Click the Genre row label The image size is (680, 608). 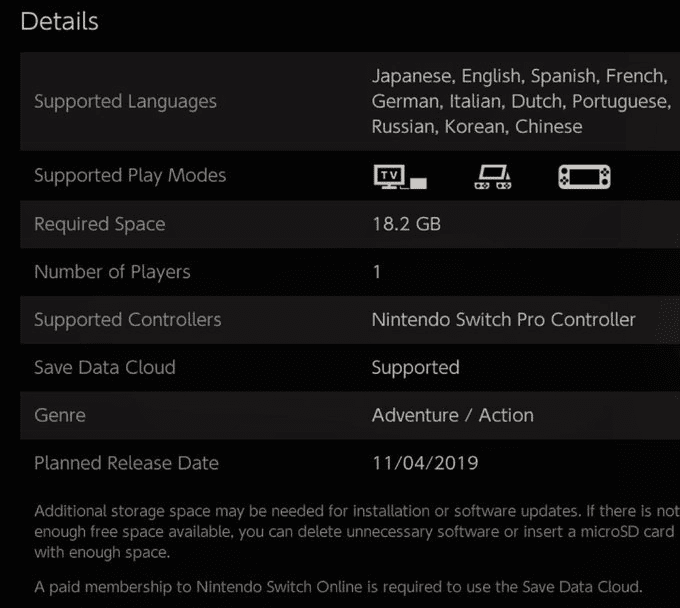[x=60, y=415]
